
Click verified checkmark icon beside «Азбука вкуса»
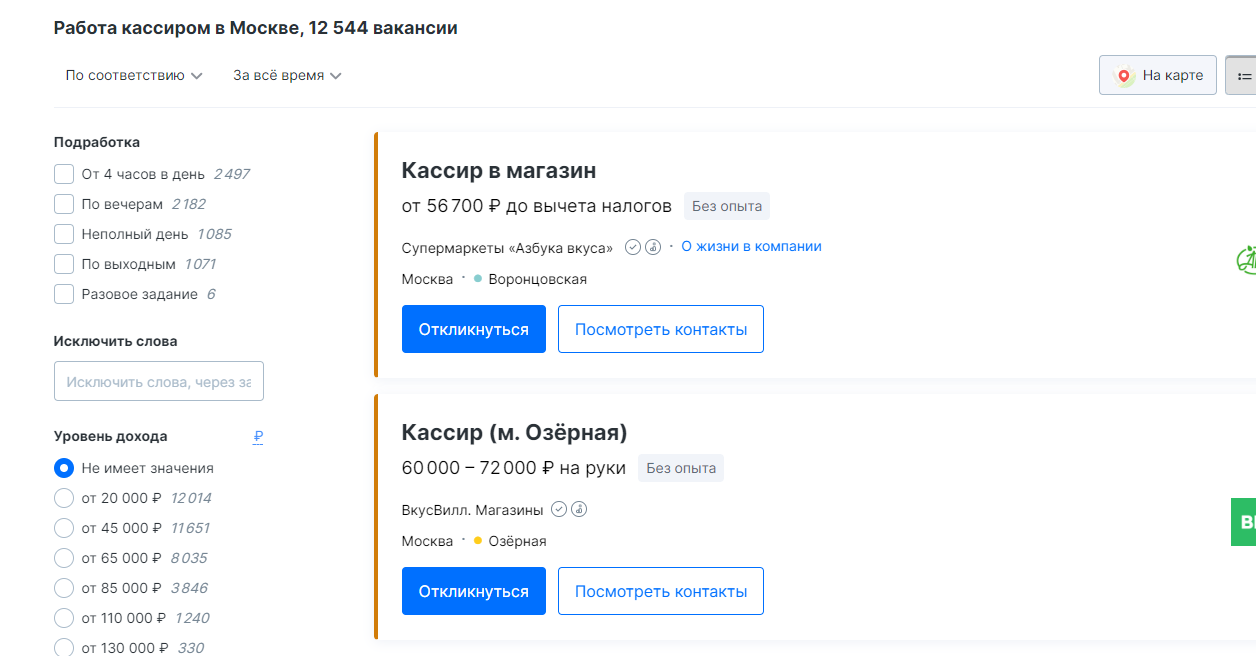633,247
